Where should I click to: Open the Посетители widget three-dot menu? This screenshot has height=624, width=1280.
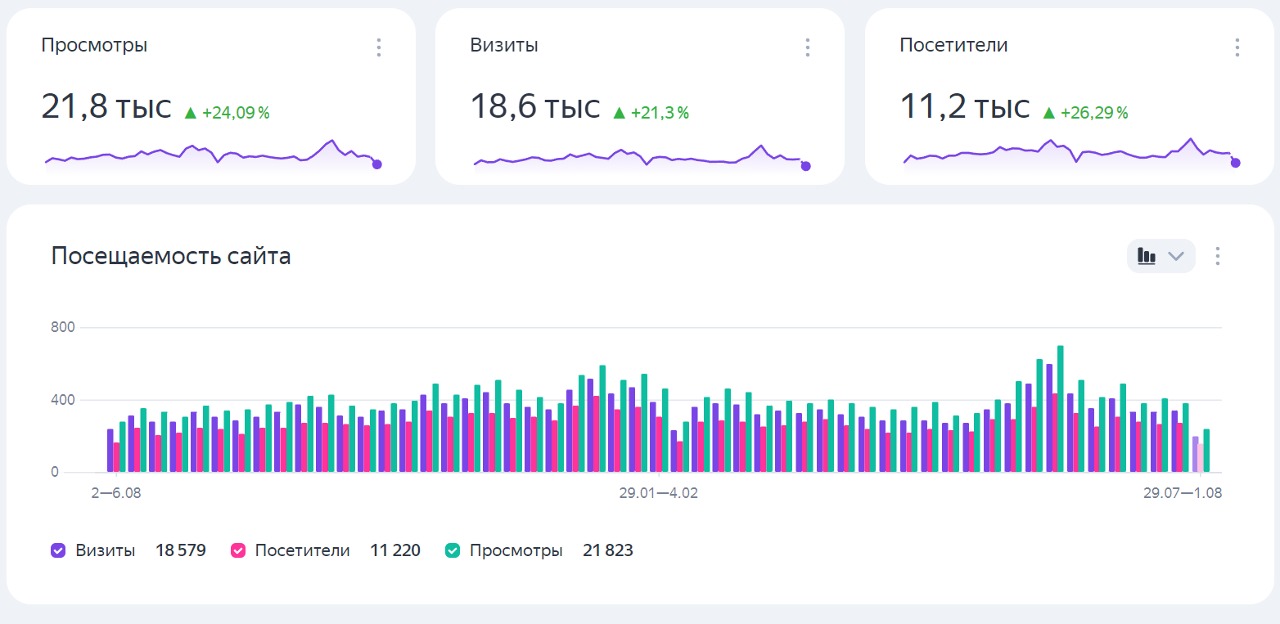(1237, 47)
